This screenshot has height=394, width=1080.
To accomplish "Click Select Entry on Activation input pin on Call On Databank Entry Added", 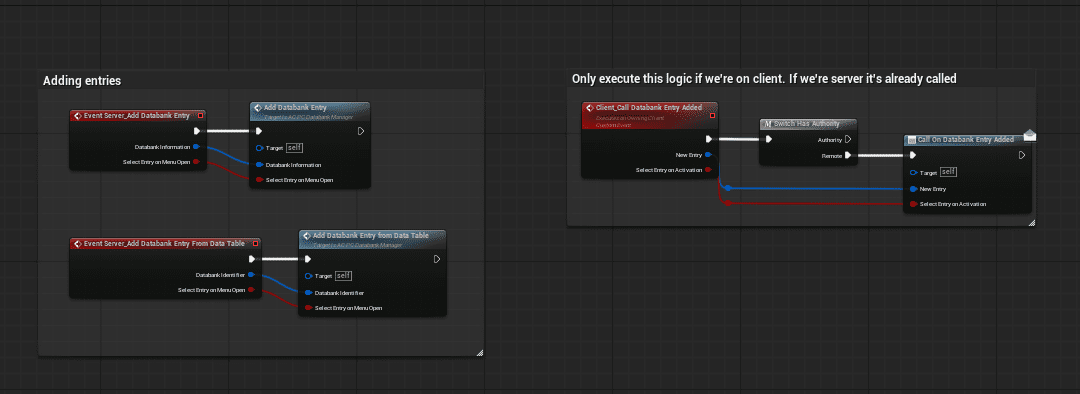I will coord(913,204).
